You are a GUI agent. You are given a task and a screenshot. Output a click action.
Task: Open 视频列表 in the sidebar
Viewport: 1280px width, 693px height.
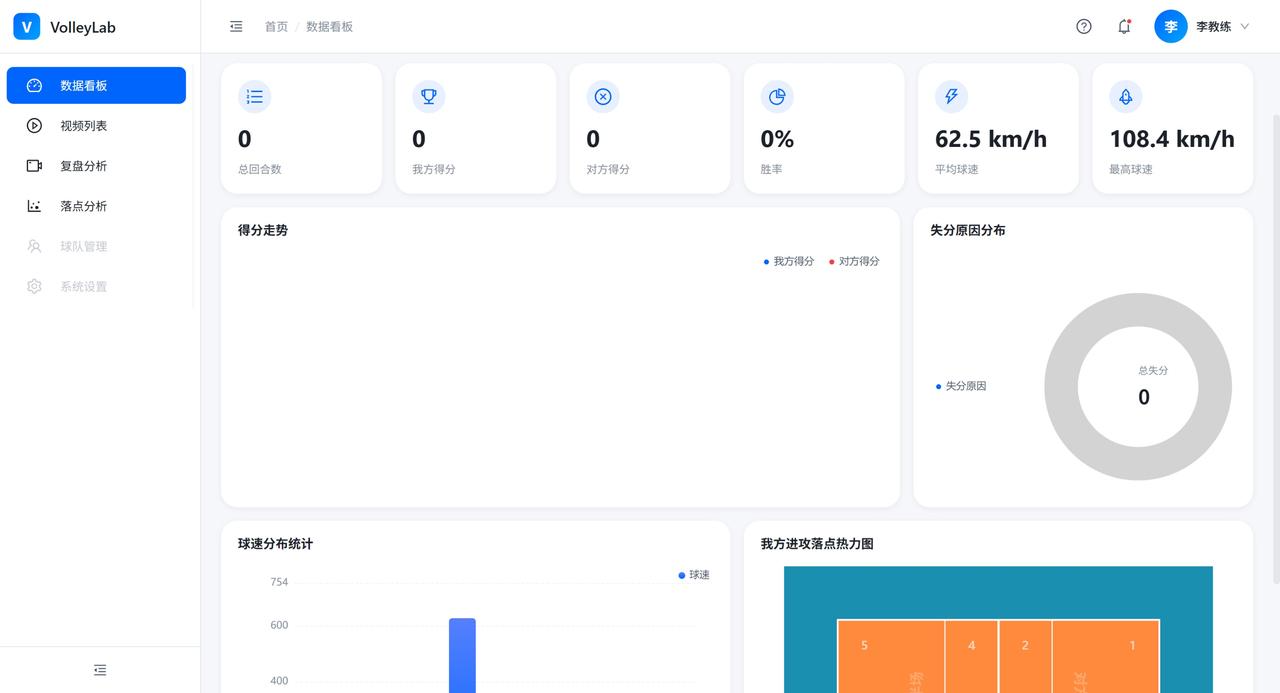point(96,126)
